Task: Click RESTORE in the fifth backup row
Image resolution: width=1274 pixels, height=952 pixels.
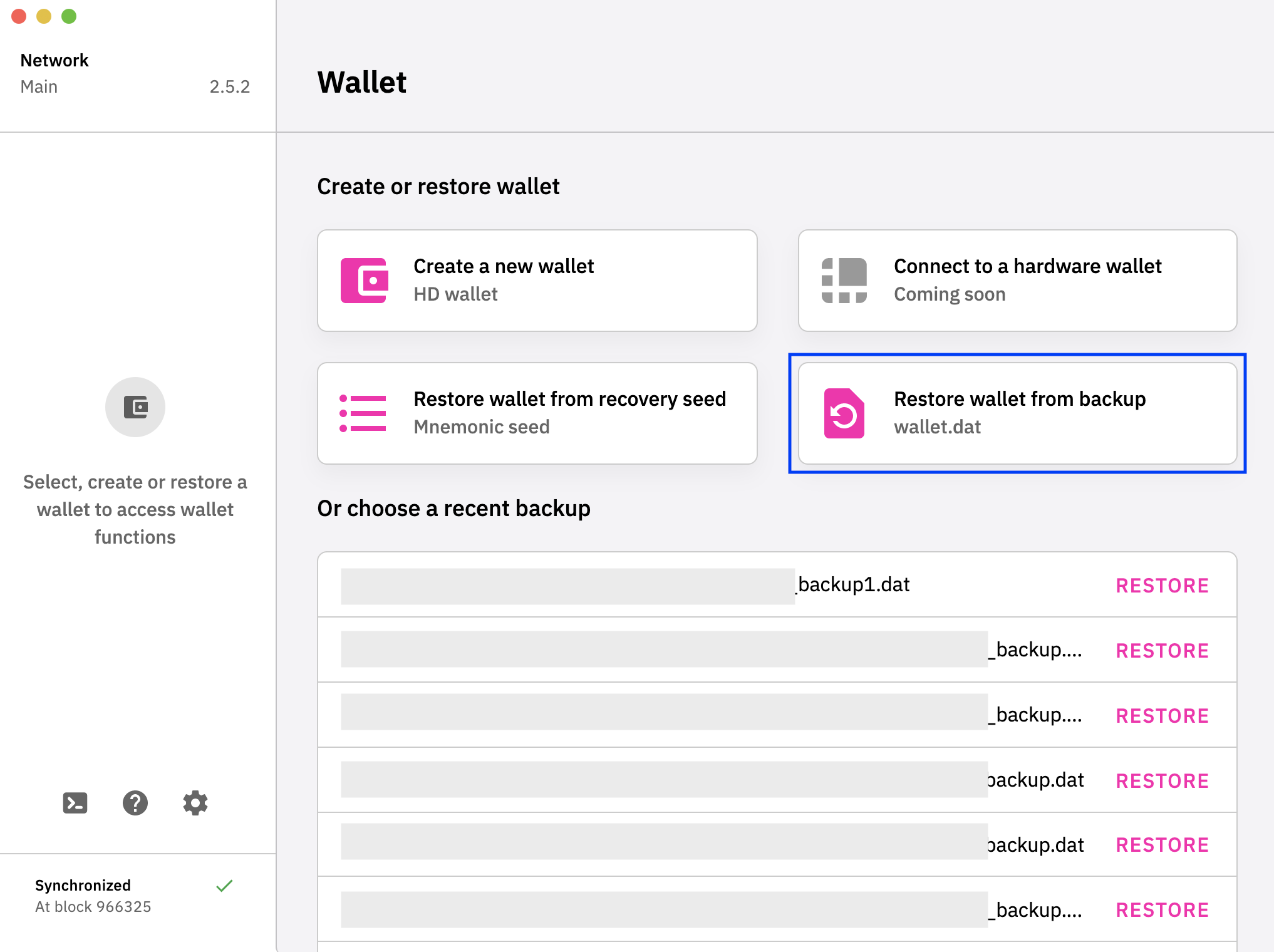Action: pyautogui.click(x=1163, y=845)
